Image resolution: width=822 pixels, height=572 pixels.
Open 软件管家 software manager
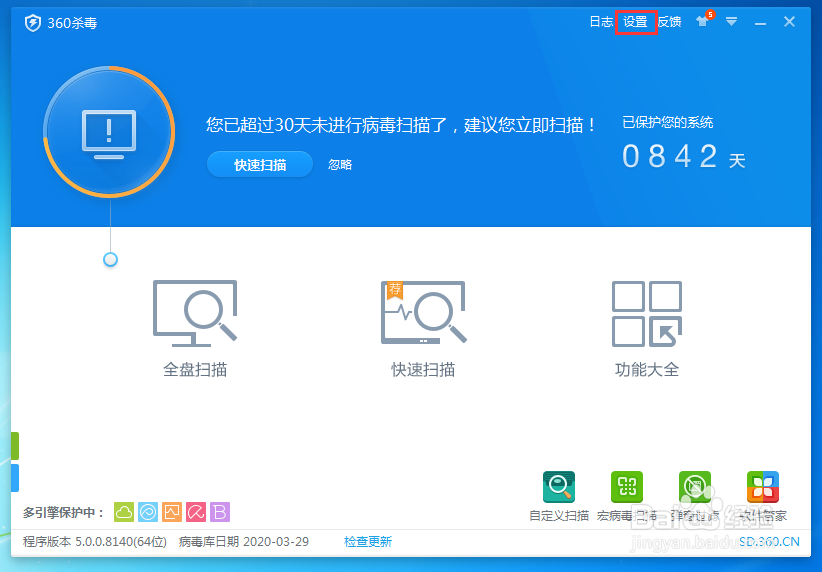tap(763, 496)
